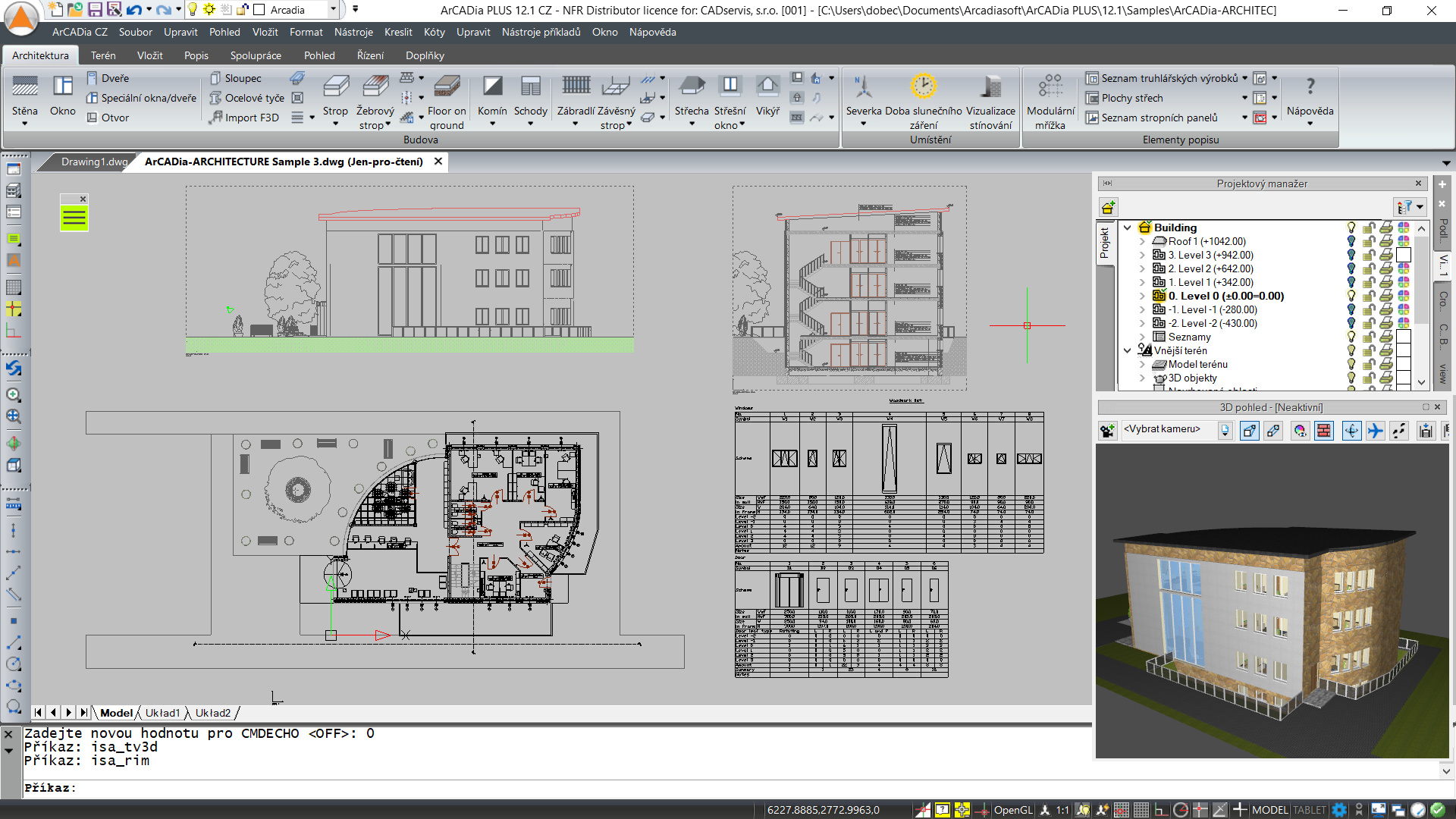Click the 3D building preview view
The height and width of the screenshot is (819, 1456).
click(1272, 601)
